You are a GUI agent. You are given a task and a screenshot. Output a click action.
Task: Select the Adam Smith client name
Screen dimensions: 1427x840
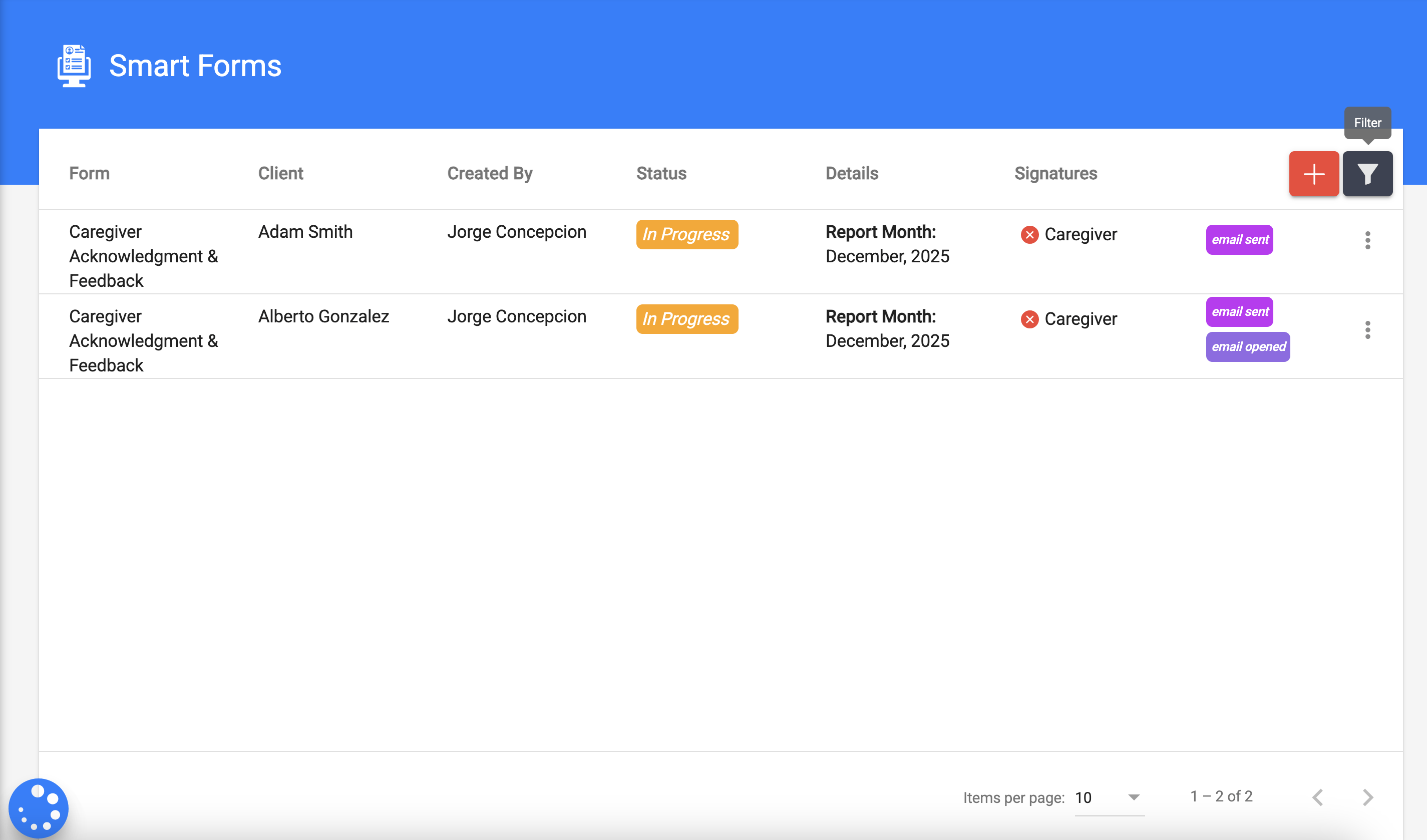[305, 231]
